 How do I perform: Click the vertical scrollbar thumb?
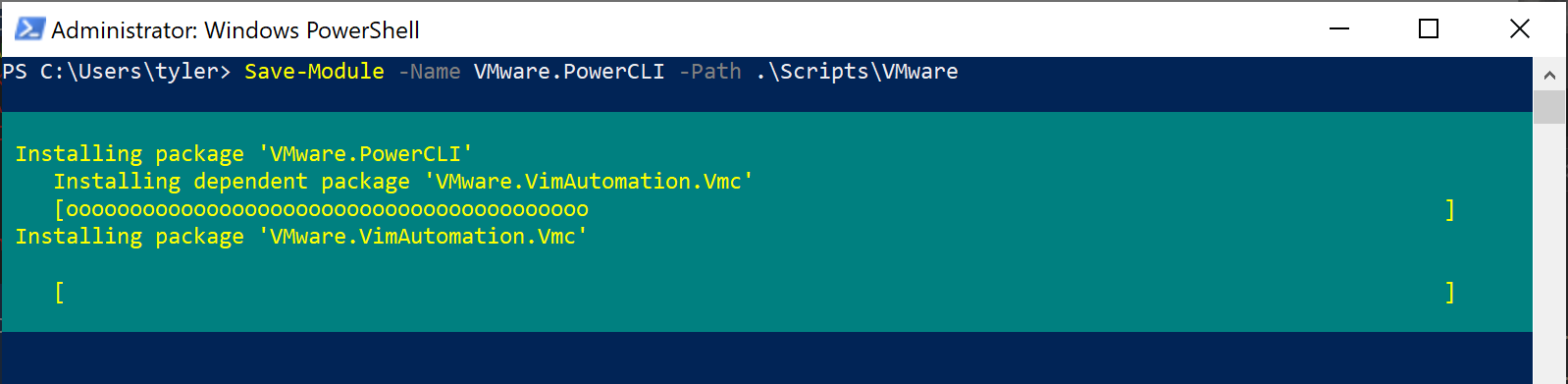coord(1549,107)
